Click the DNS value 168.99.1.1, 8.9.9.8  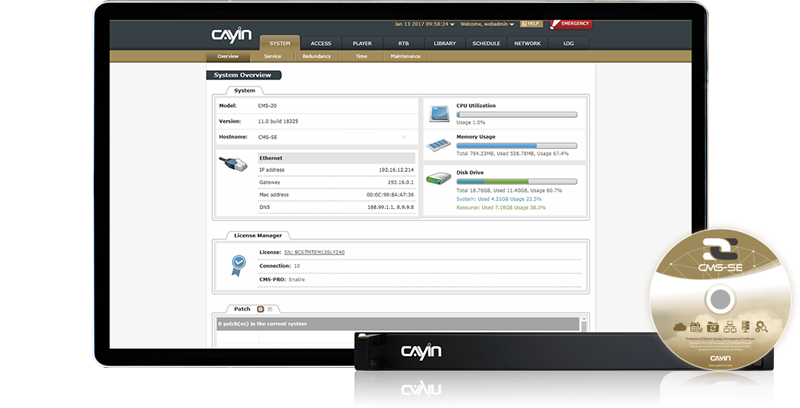click(391, 207)
